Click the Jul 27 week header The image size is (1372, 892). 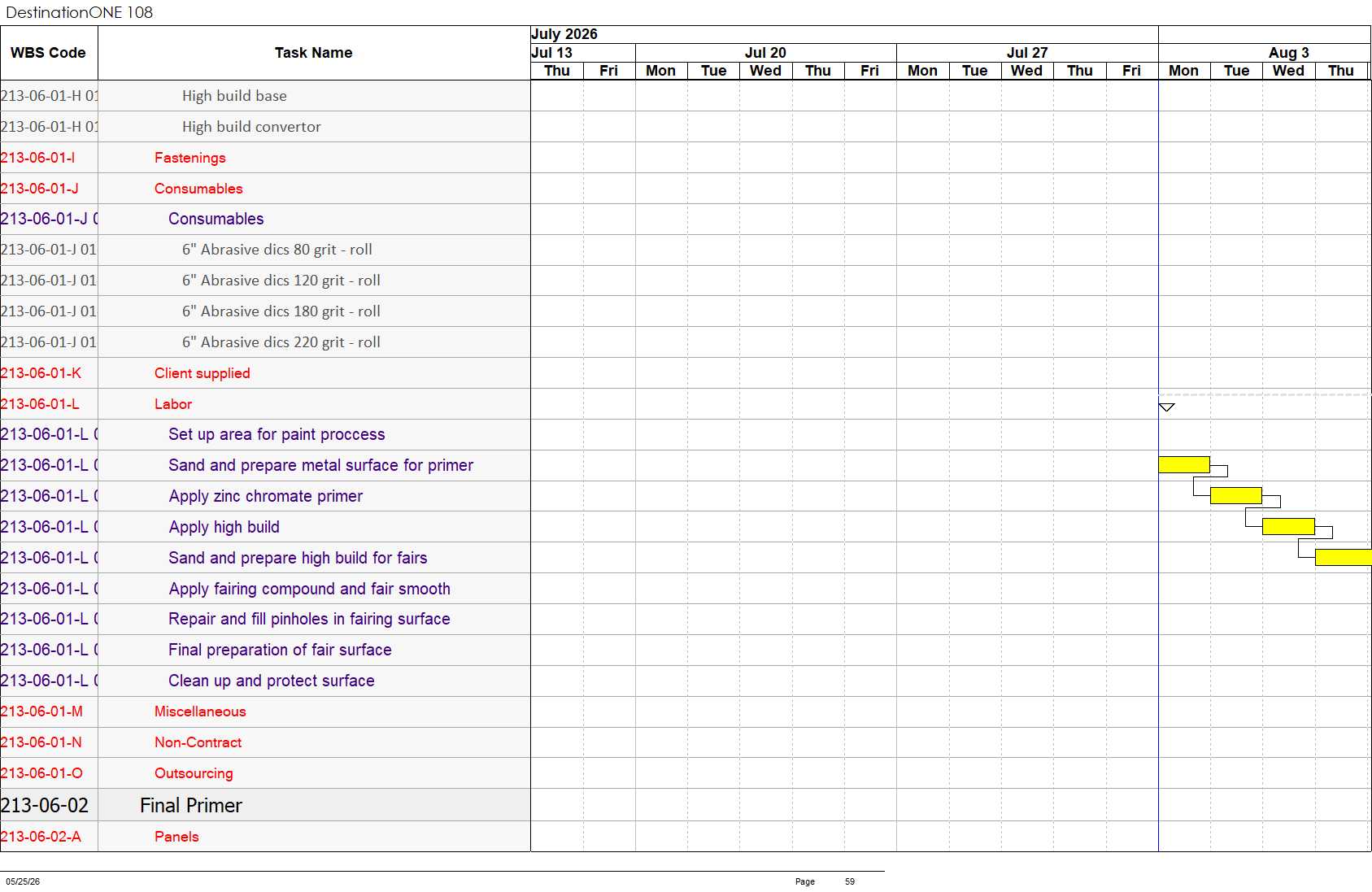tap(1027, 52)
